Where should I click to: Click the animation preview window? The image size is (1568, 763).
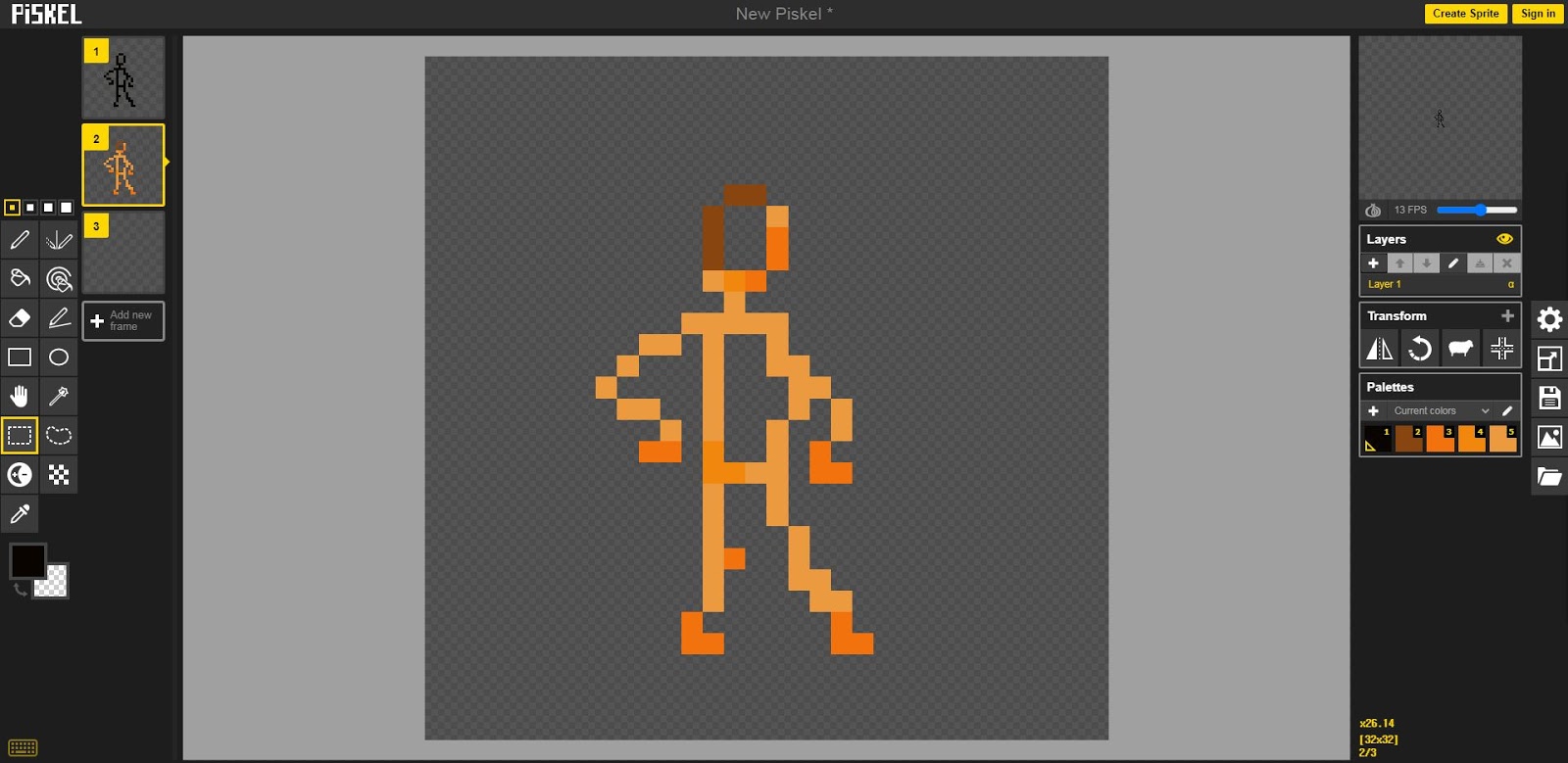1440,119
